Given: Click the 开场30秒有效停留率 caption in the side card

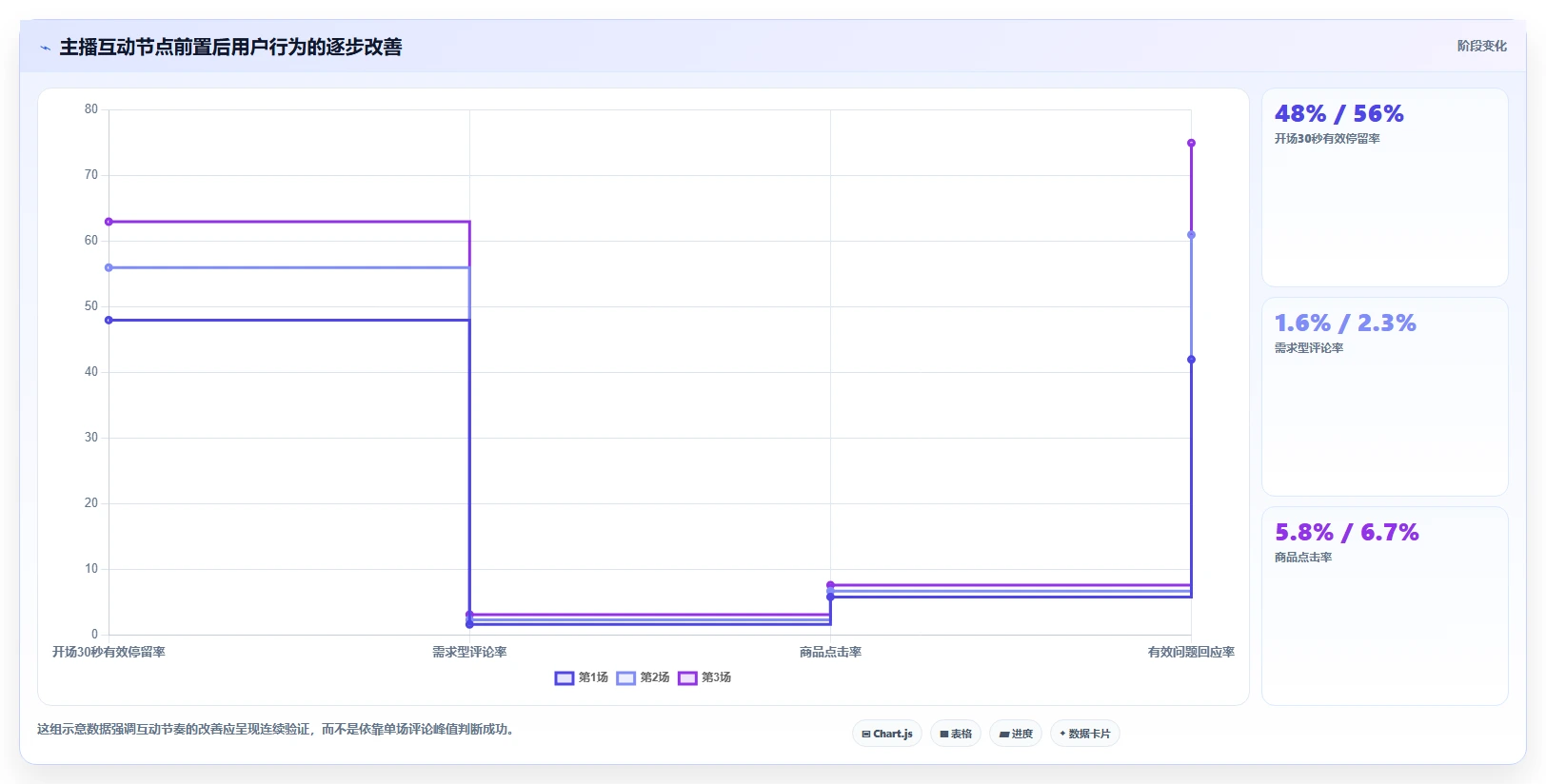Looking at the screenshot, I should pyautogui.click(x=1327, y=139).
